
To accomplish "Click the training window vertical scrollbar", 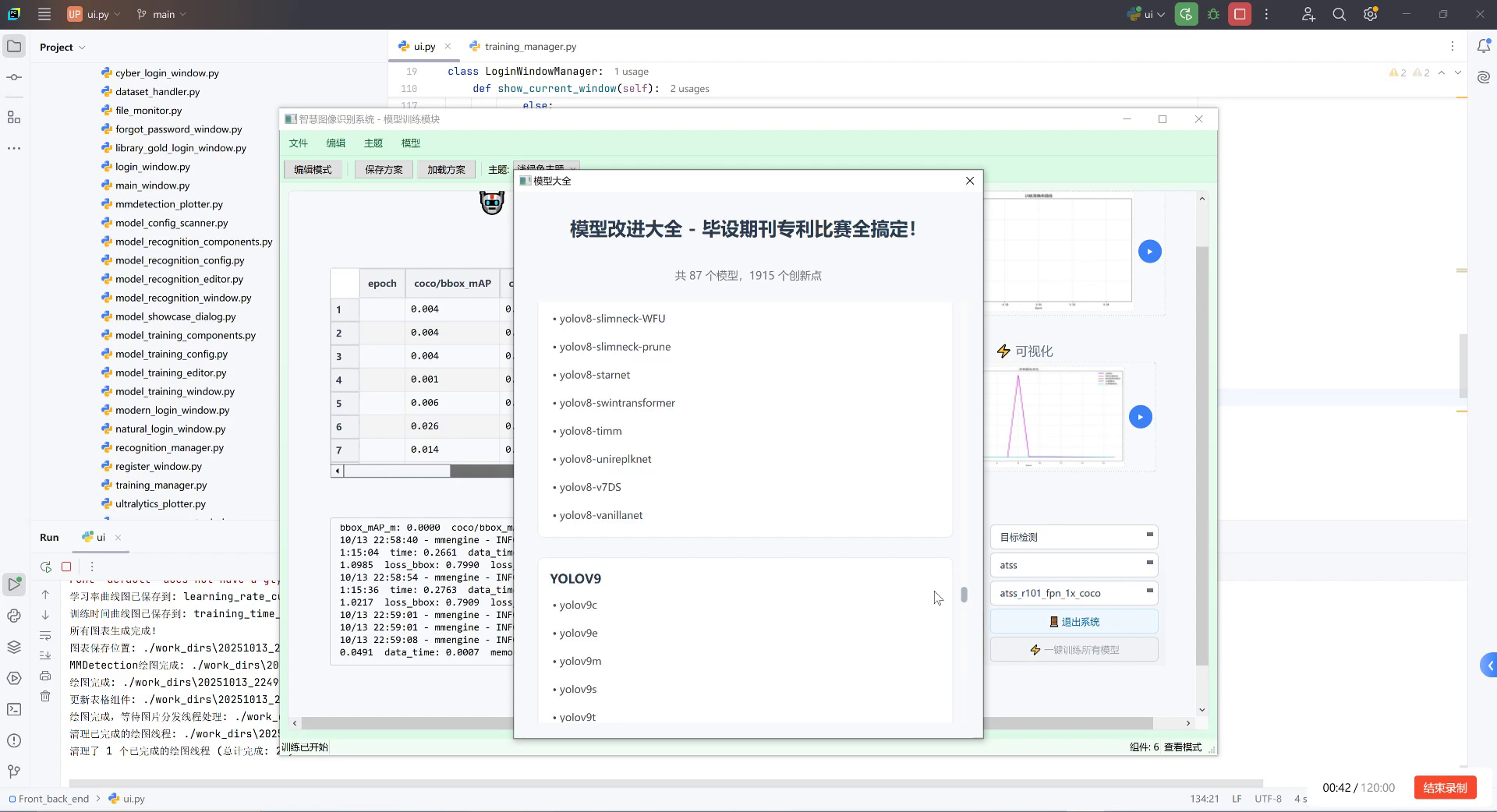I will pos(1201,455).
